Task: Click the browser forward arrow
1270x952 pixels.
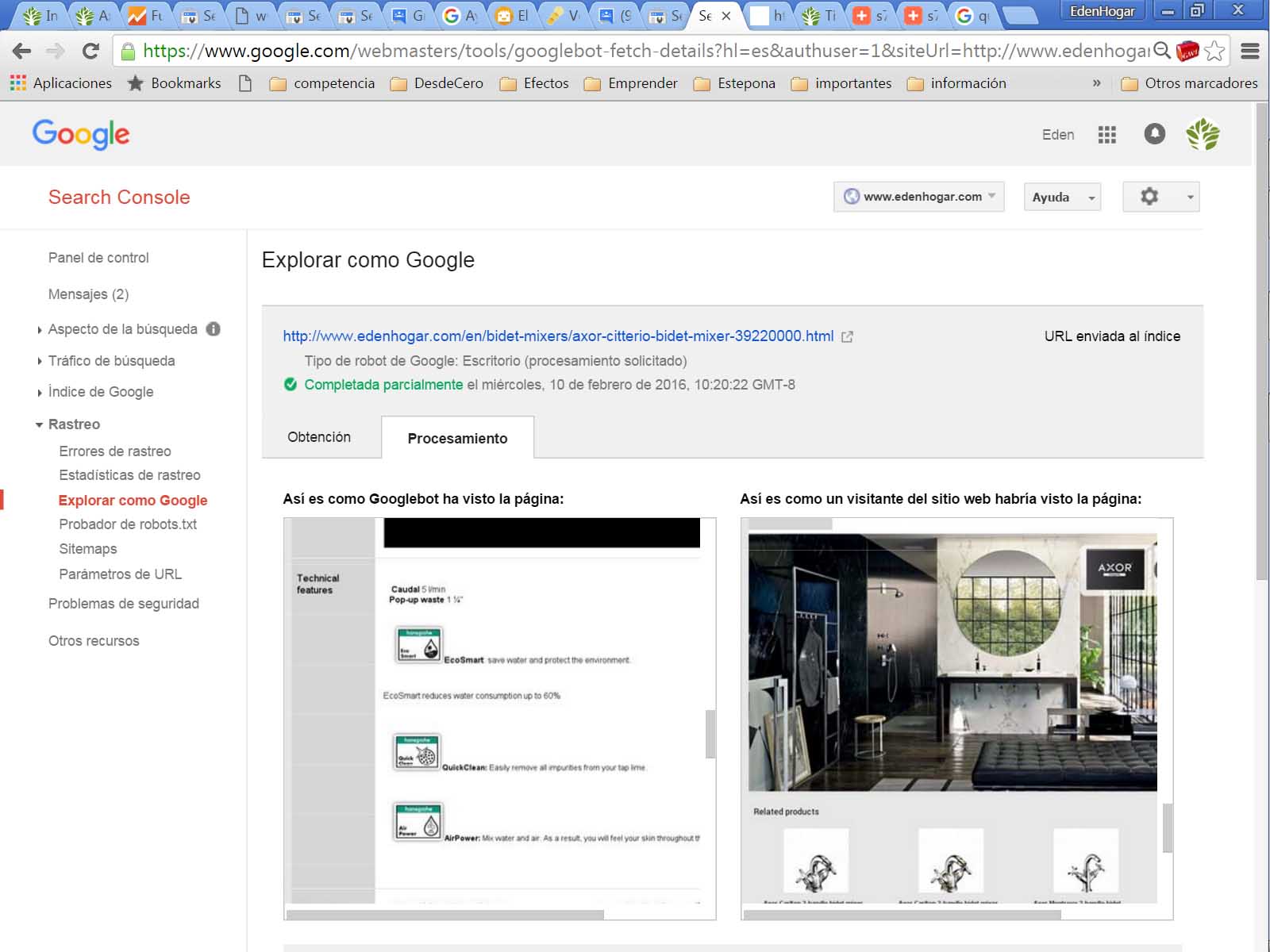Action: point(56,52)
